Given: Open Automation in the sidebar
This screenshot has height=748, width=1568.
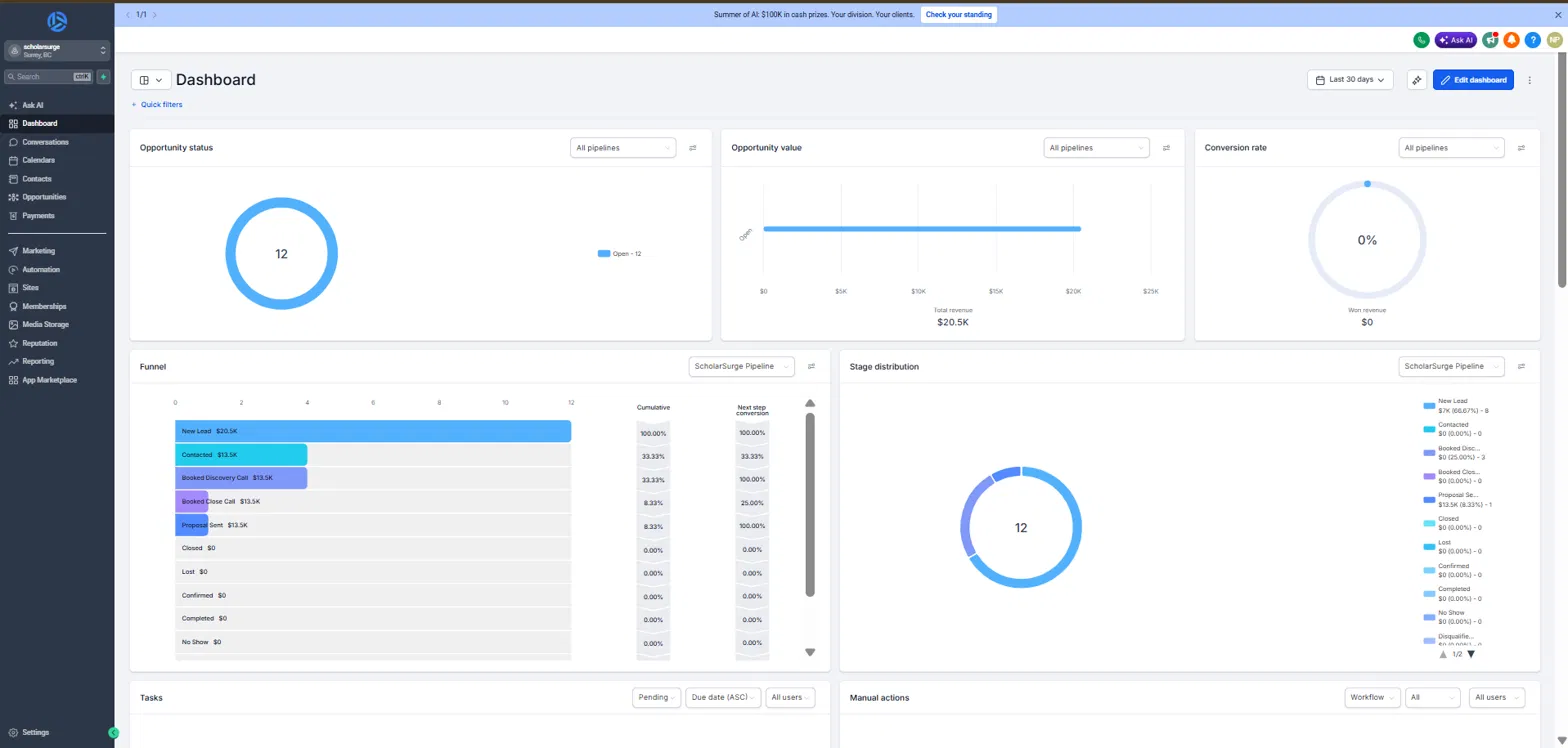Looking at the screenshot, I should [x=41, y=270].
